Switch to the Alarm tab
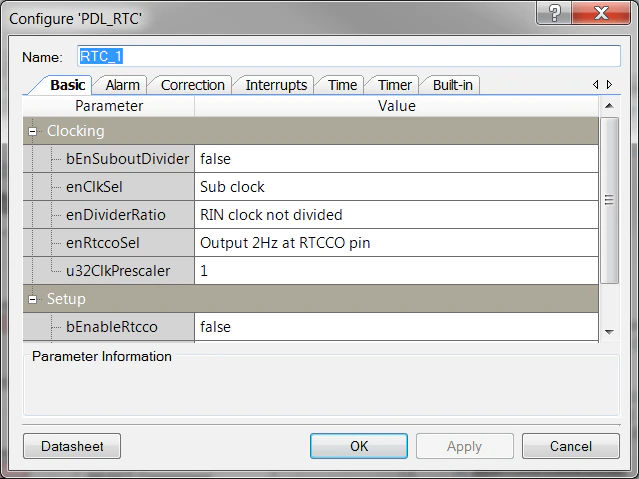 (122, 85)
